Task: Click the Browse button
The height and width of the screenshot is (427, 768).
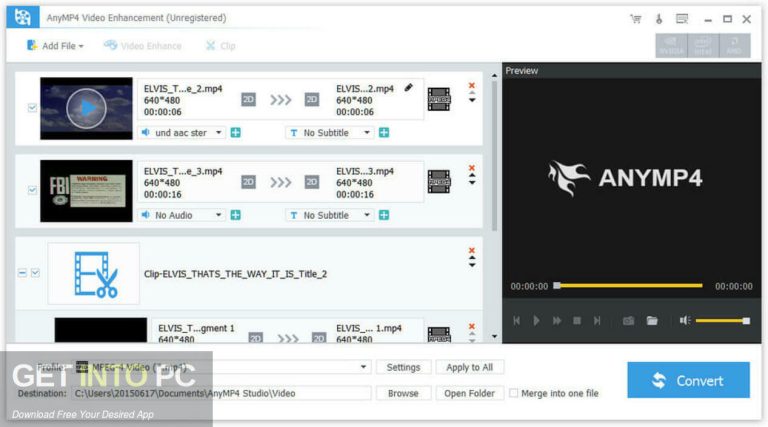Action: [x=403, y=393]
